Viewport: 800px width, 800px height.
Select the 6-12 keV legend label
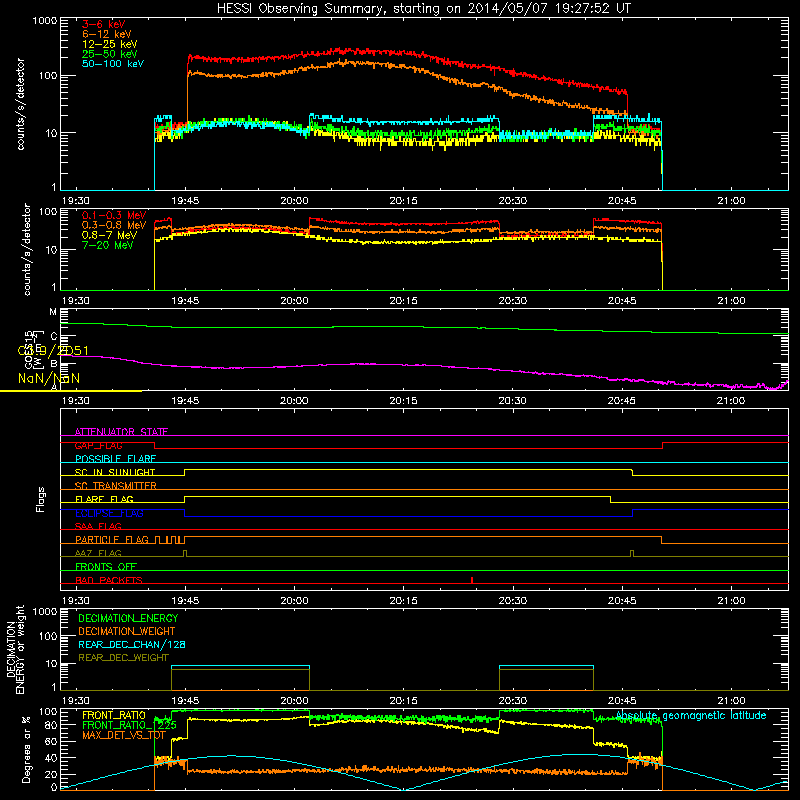point(107,34)
